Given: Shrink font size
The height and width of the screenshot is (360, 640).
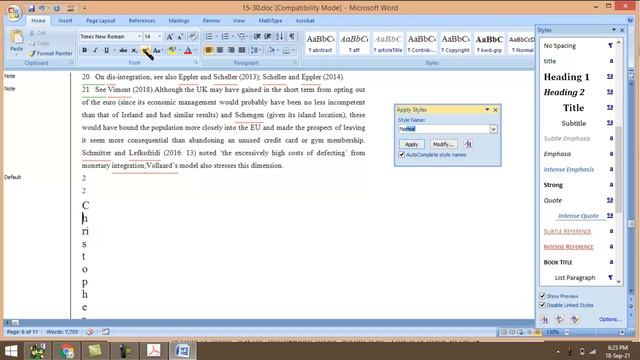Looking at the screenshot, I should click(x=180, y=37).
